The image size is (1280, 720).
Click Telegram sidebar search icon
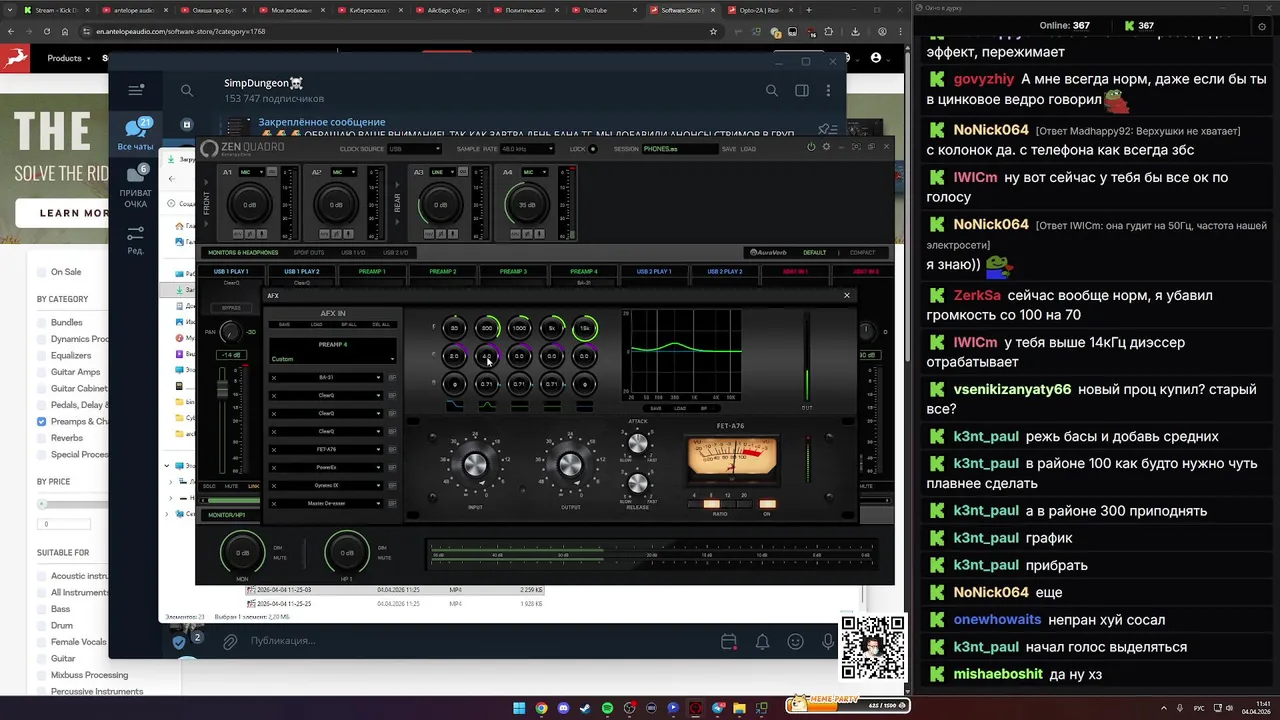click(187, 90)
